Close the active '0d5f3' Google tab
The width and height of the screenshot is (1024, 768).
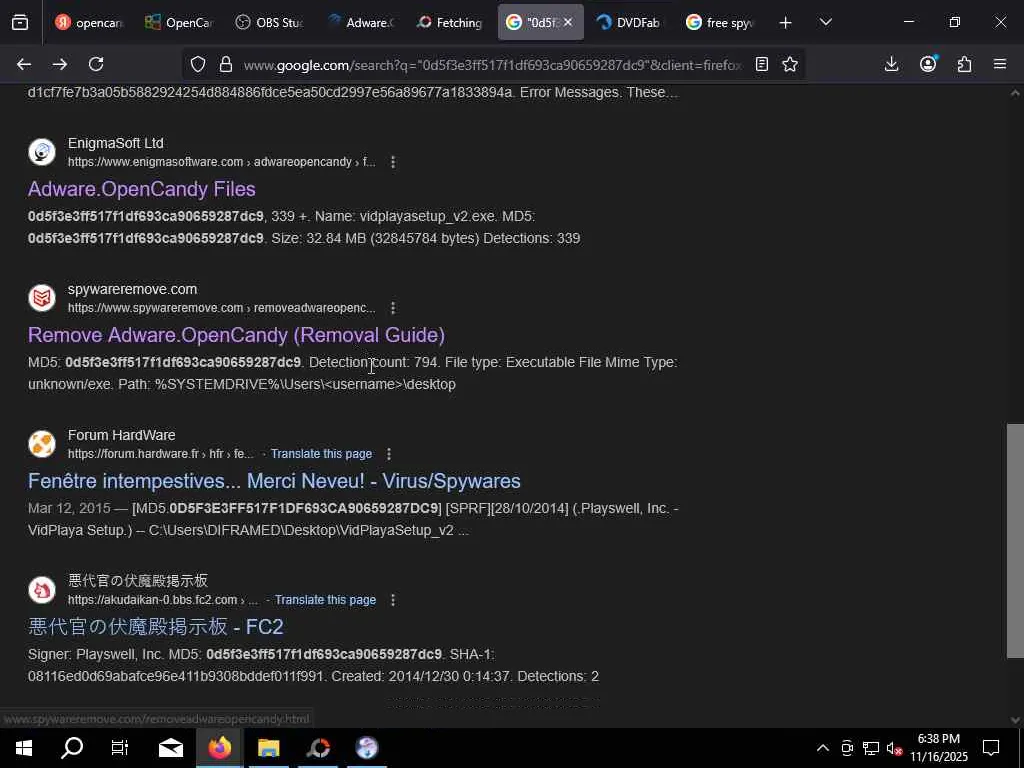pyautogui.click(x=568, y=23)
